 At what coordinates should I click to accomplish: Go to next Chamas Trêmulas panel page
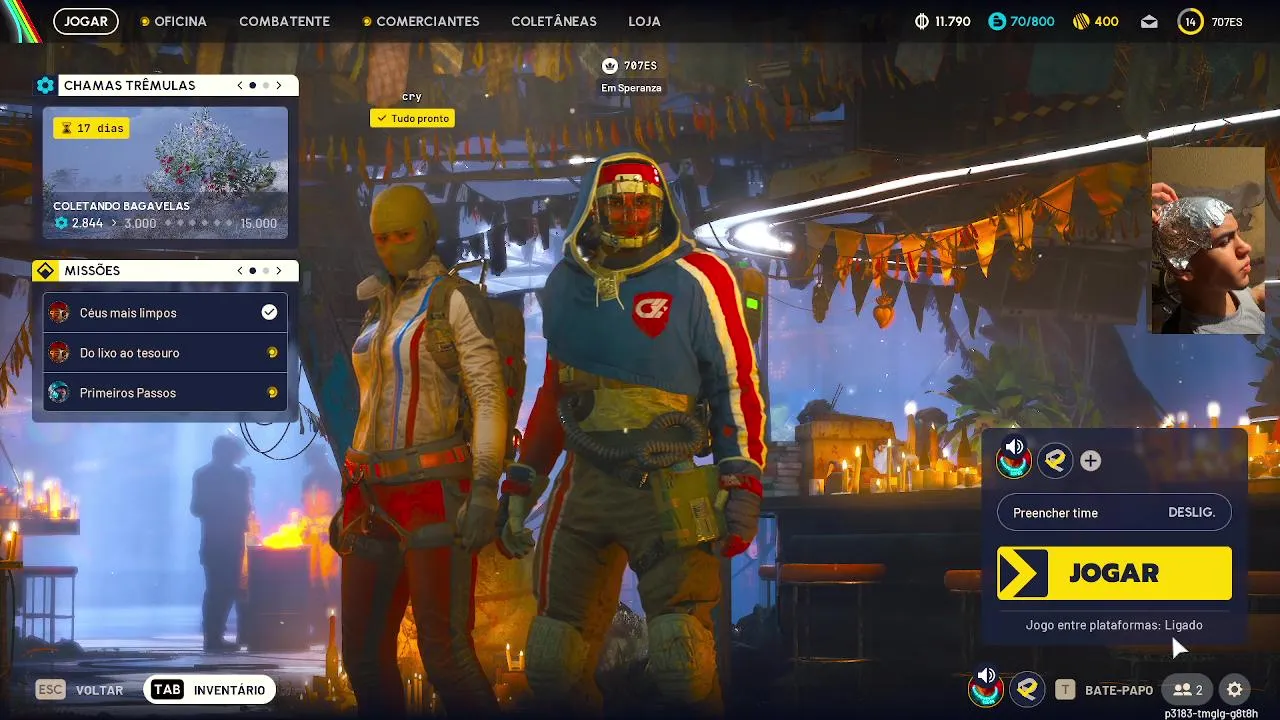tap(279, 85)
